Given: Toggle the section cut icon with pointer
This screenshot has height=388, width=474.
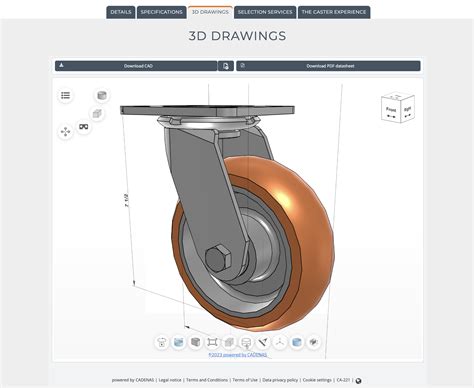Looking at the screenshot, I should [x=246, y=342].
